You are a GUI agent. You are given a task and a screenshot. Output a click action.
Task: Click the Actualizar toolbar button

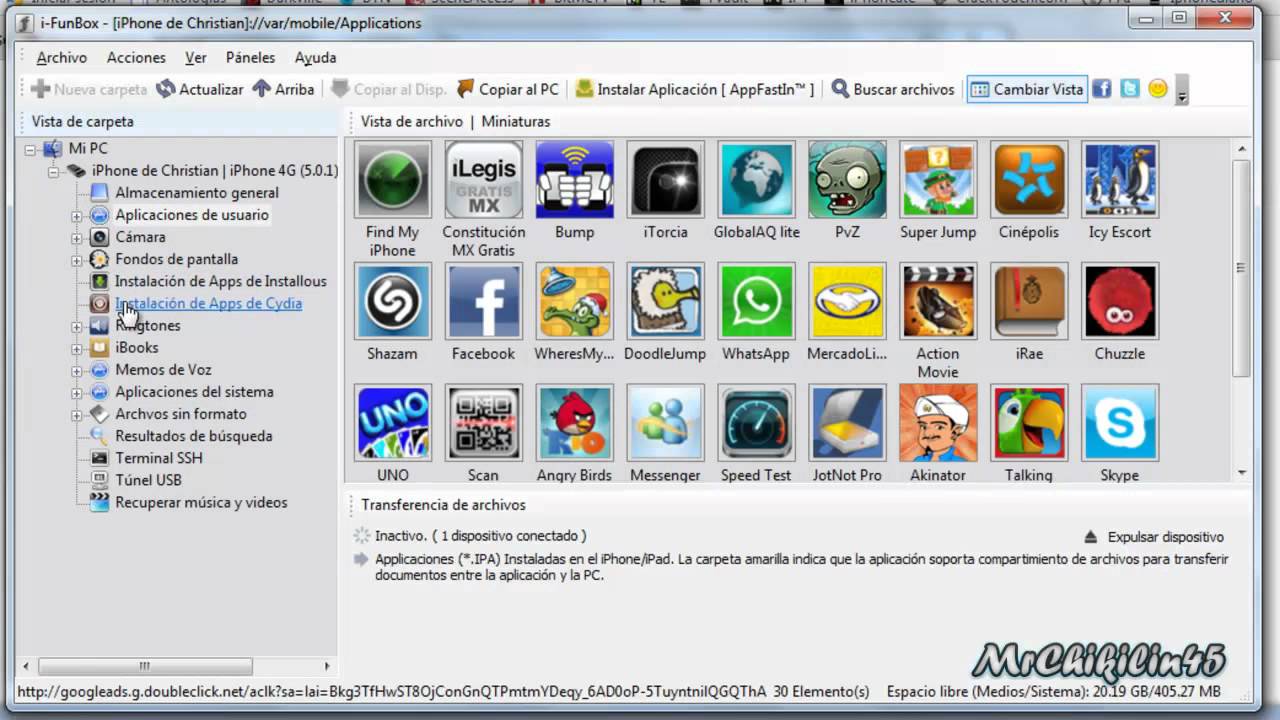(x=200, y=89)
